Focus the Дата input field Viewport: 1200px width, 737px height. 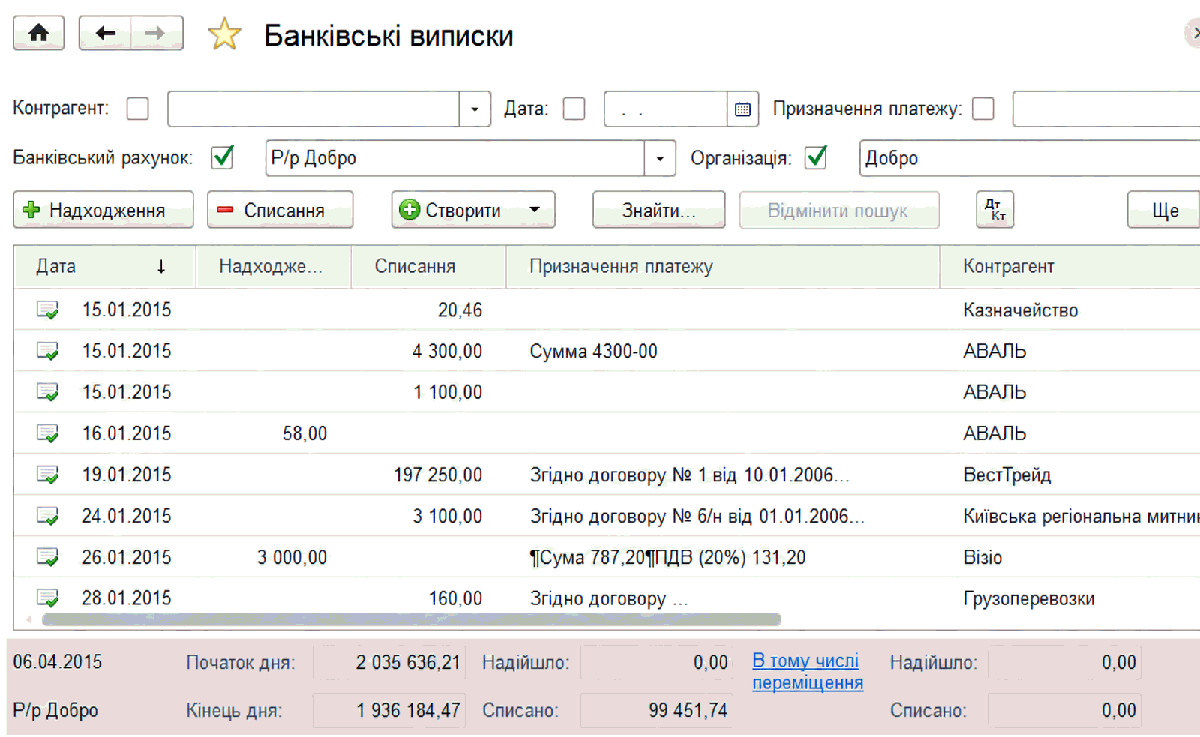tap(666, 109)
